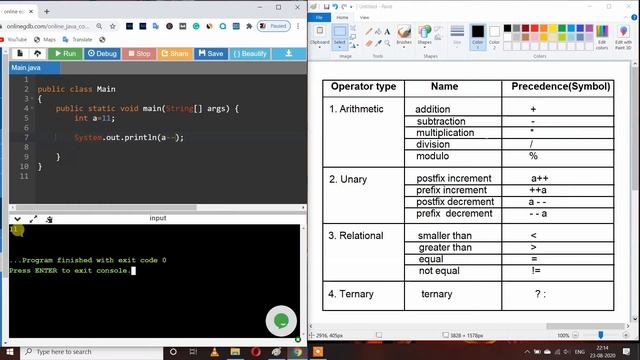Open the Brushes dropdown in Paint

pyautogui.click(x=404, y=36)
